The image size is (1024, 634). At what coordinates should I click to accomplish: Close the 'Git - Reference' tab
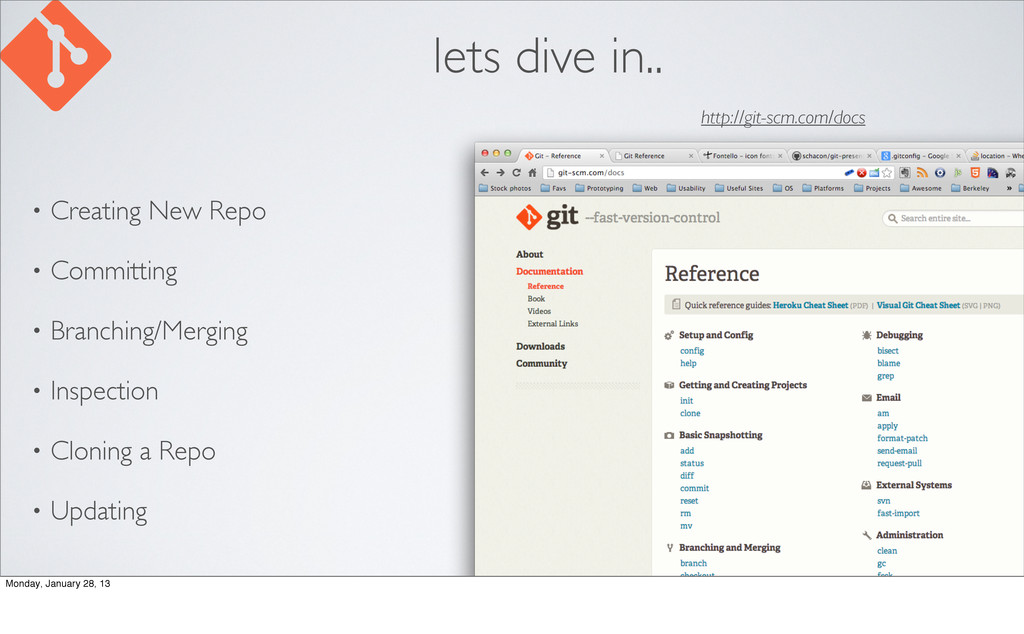point(601,156)
